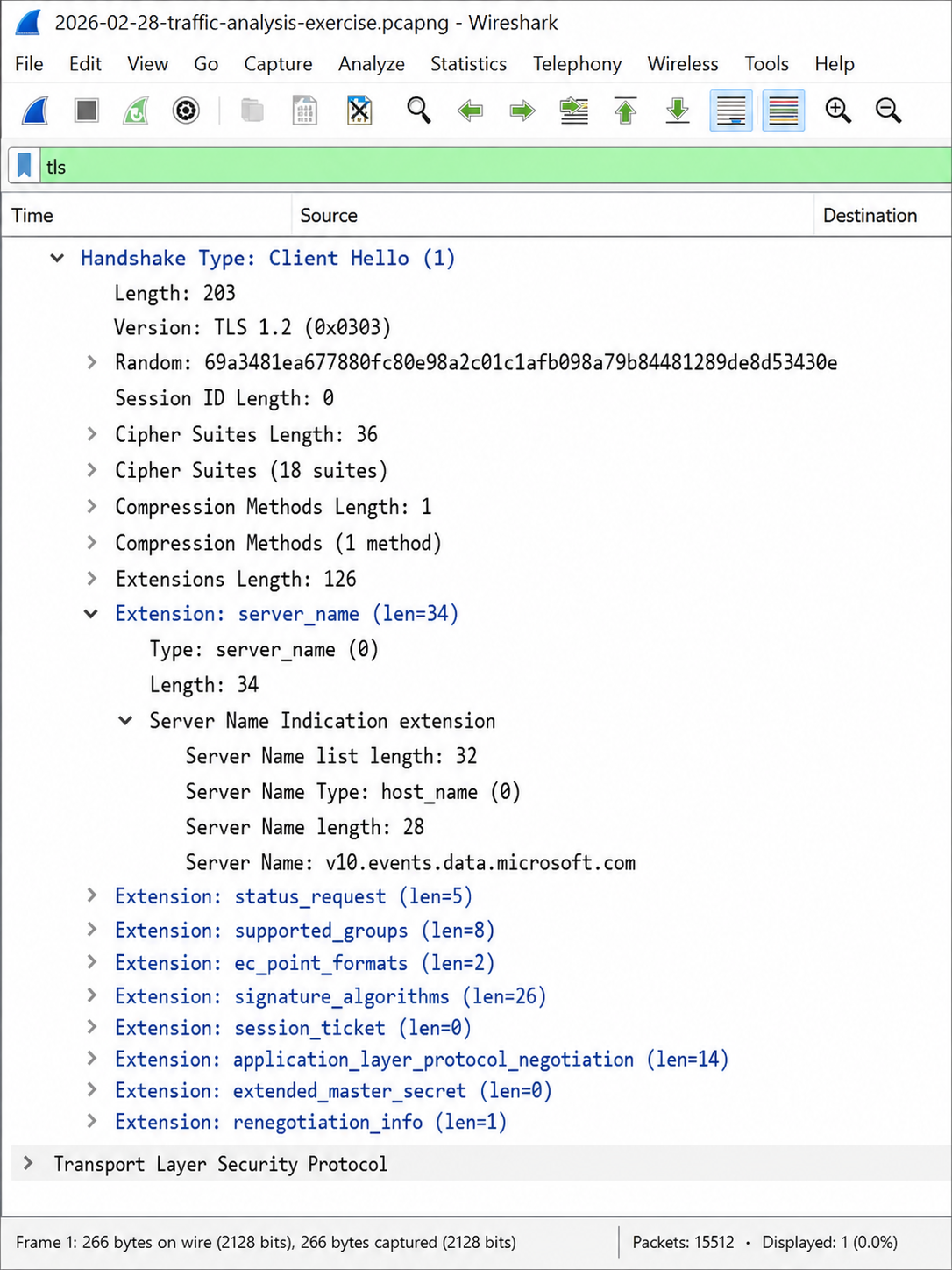Open the Analyze menu
Viewport: 952px width, 1270px height.
[372, 64]
